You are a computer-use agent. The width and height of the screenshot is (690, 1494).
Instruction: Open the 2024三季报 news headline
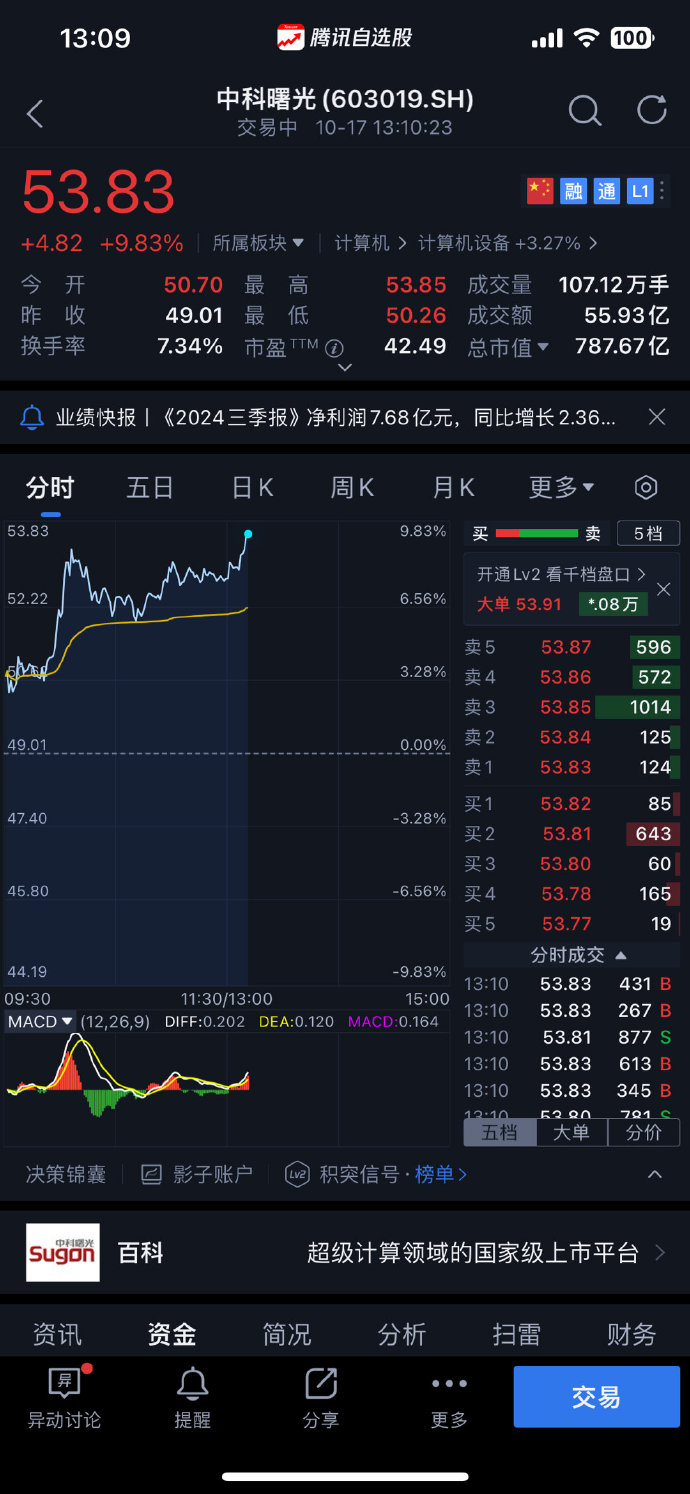click(335, 417)
